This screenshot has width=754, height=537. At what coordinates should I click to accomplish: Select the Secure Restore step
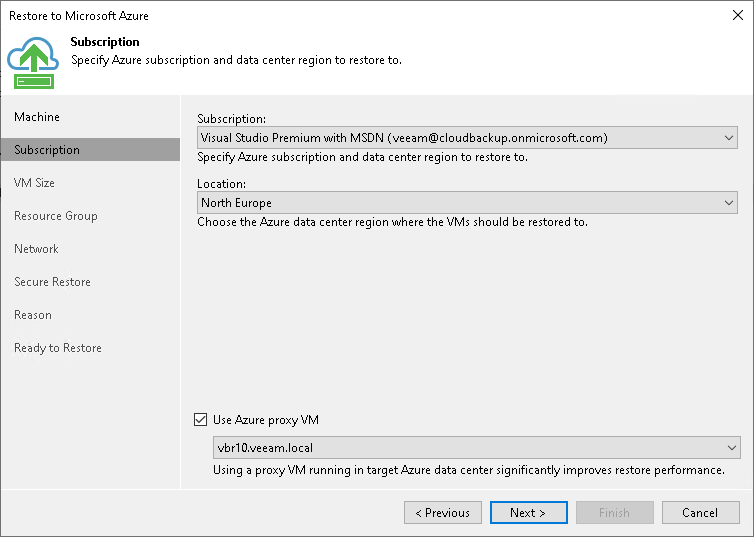point(52,282)
